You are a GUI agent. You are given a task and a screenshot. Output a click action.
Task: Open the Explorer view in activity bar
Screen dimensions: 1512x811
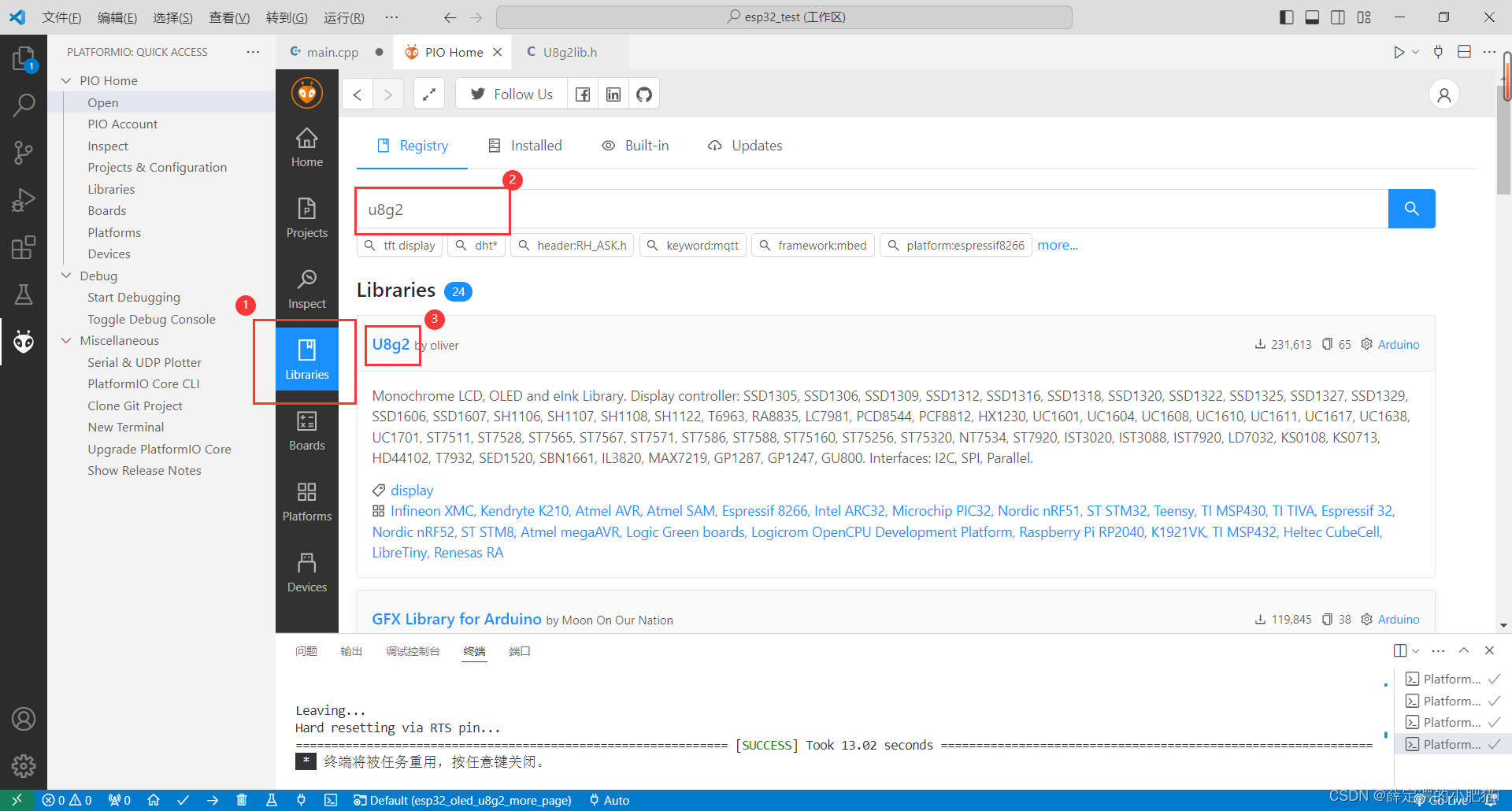click(24, 58)
